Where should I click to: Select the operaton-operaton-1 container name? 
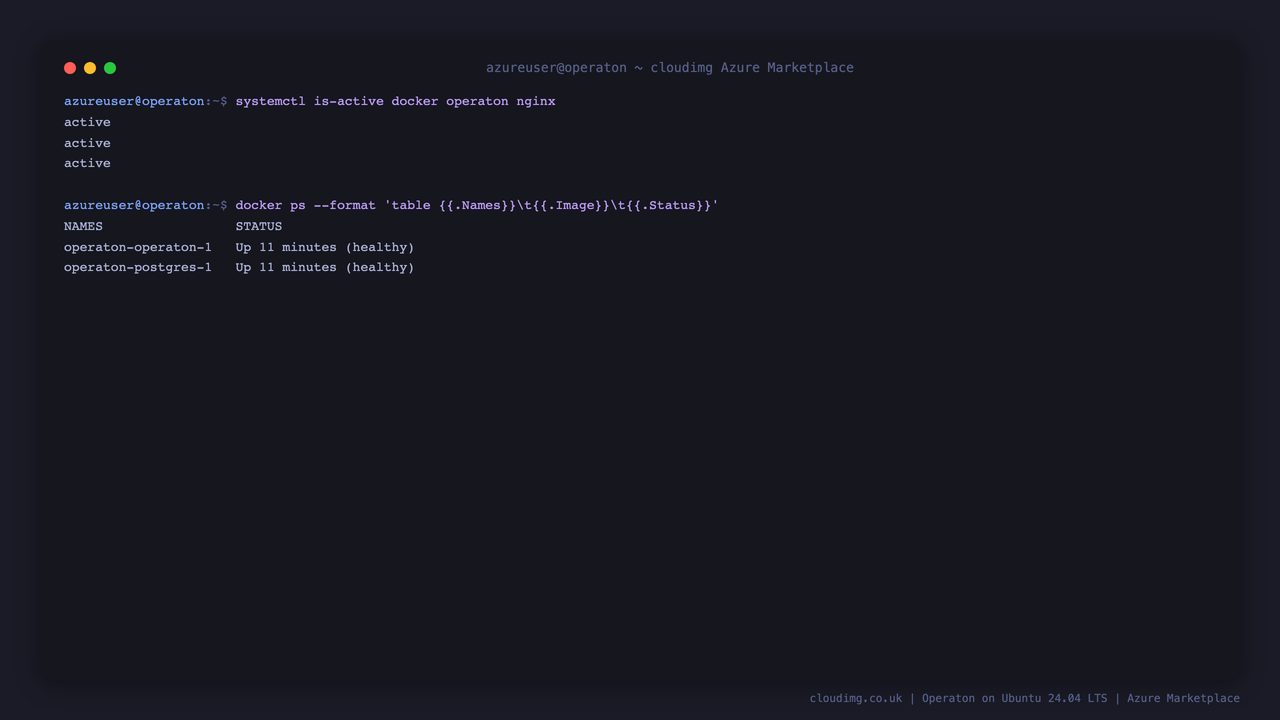(x=138, y=247)
